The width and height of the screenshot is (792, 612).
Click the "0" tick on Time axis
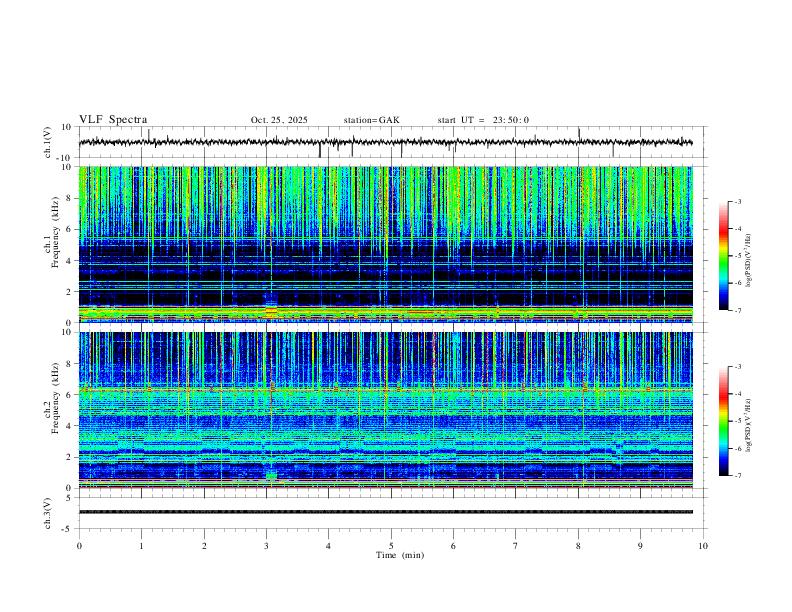point(79,546)
